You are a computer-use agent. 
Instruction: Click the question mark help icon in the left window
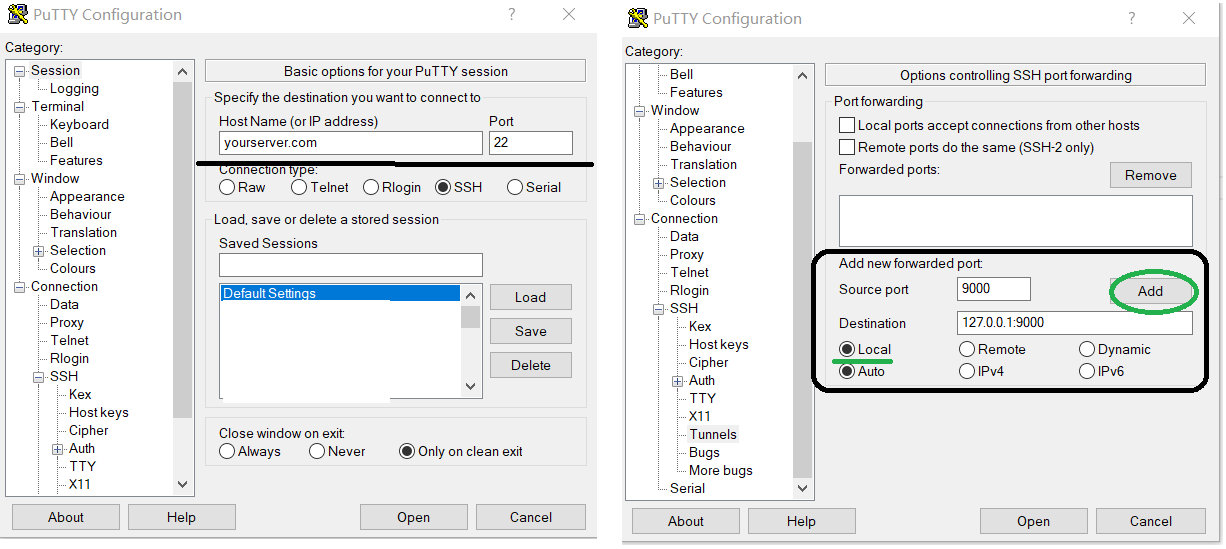coord(511,14)
